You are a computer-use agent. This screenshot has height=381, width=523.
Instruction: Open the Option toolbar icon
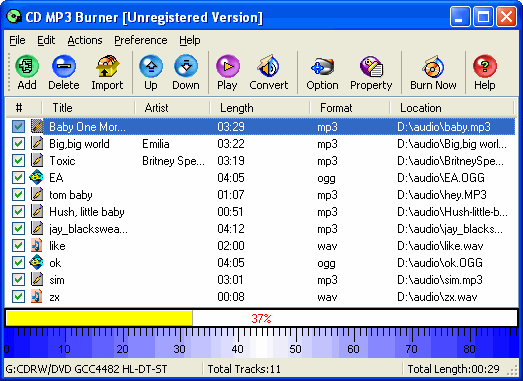(322, 66)
